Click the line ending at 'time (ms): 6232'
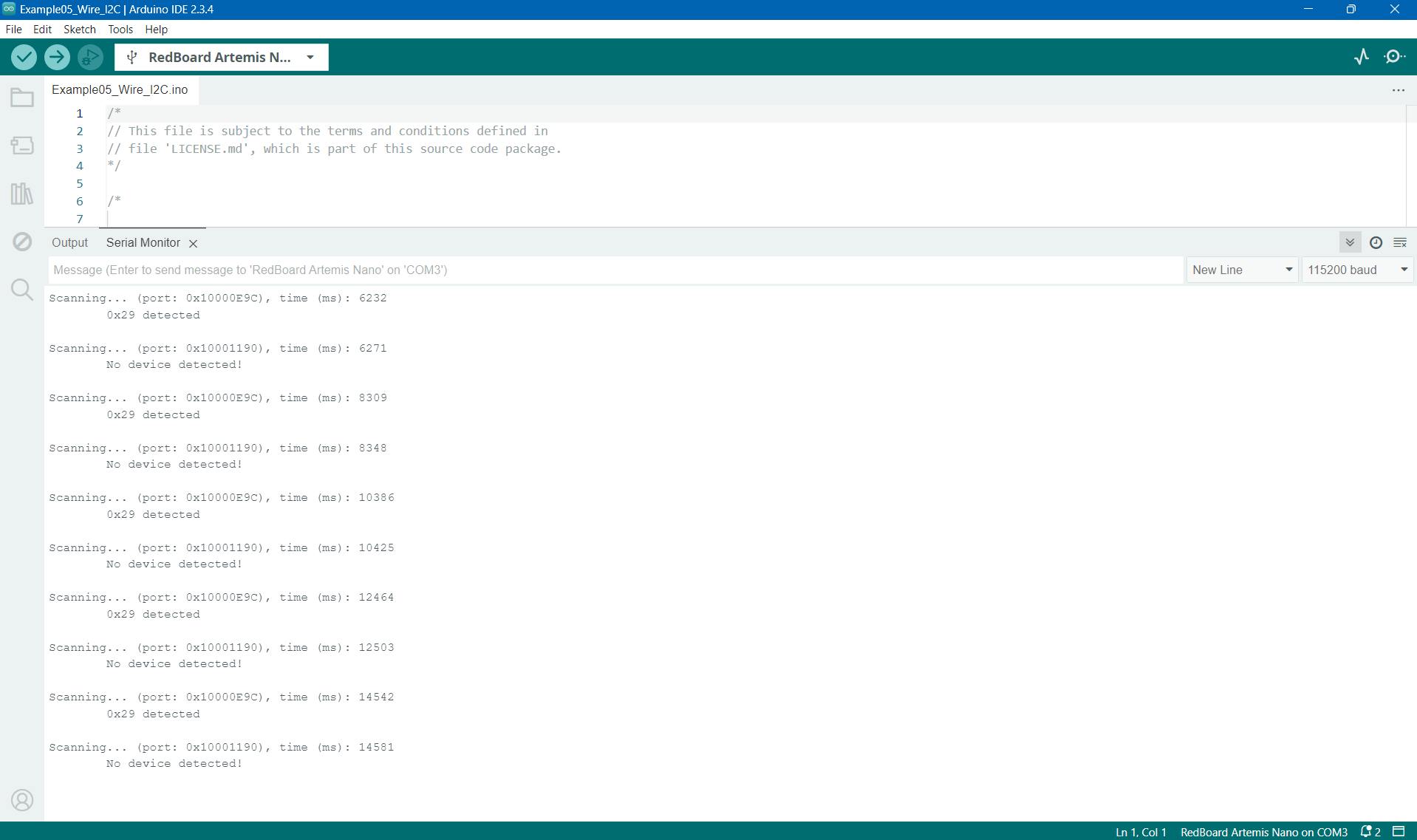The height and width of the screenshot is (840, 1417). (x=218, y=298)
